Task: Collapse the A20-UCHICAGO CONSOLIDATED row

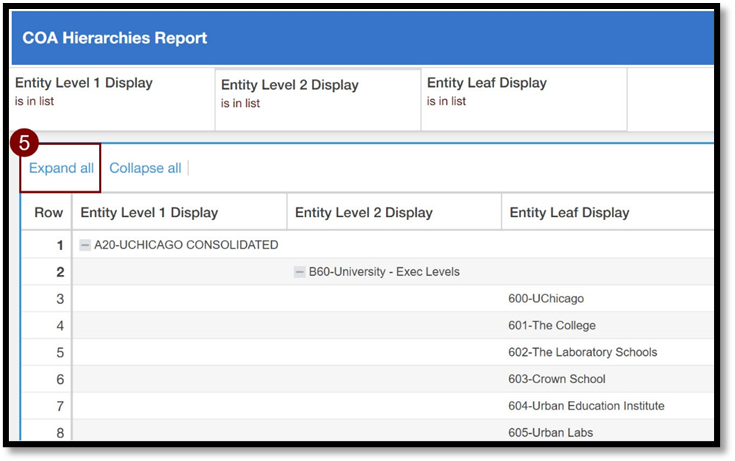Action: (85, 245)
